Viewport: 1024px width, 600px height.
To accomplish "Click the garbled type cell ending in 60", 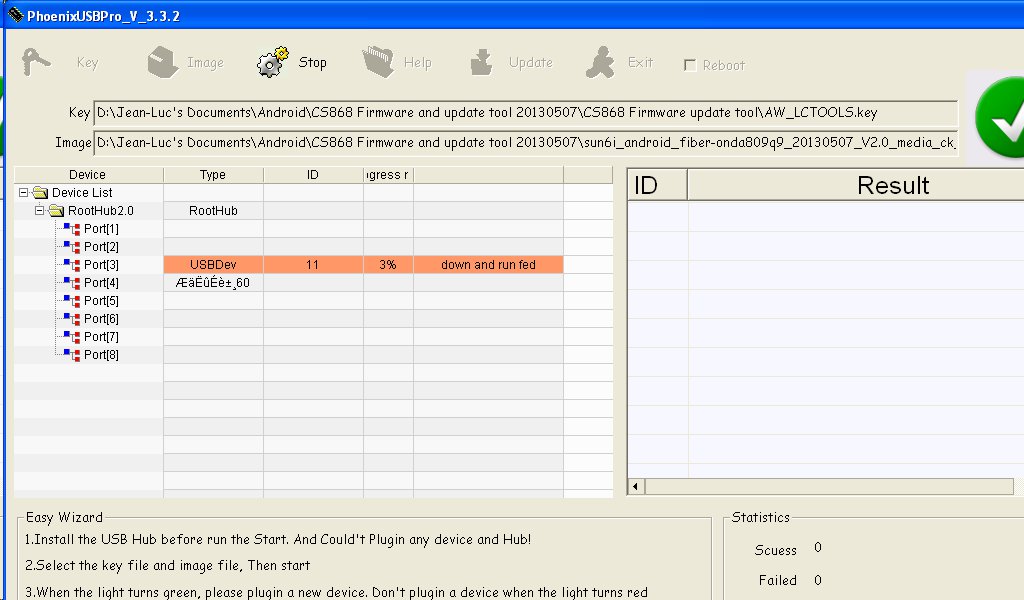I will tap(214, 282).
